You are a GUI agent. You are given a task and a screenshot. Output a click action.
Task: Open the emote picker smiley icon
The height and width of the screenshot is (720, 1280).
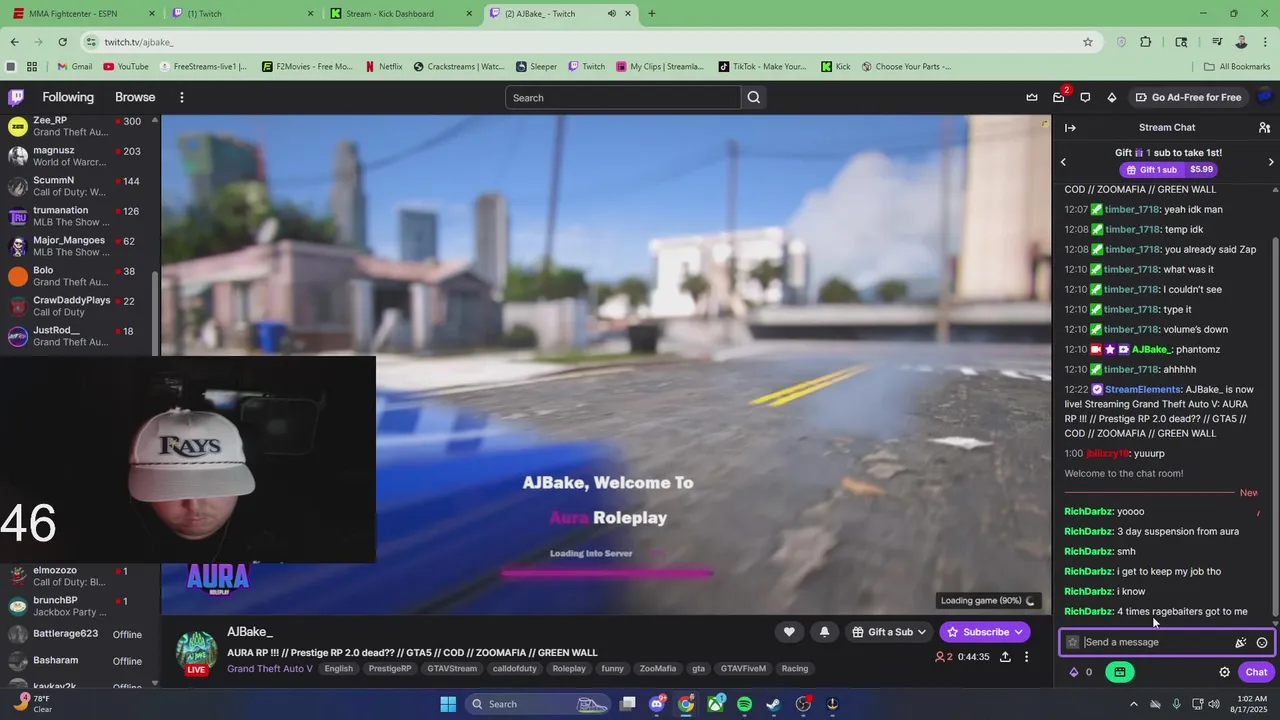click(1262, 643)
